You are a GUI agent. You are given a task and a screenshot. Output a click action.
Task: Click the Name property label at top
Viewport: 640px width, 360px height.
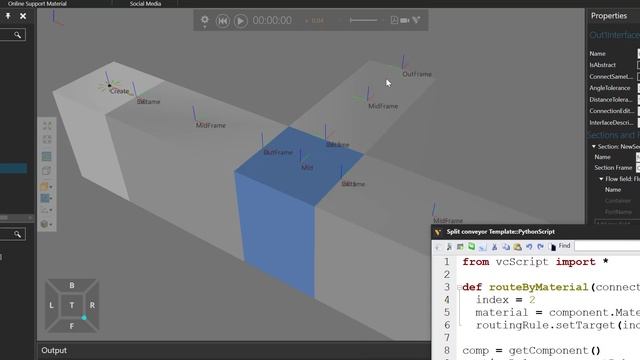pos(597,53)
